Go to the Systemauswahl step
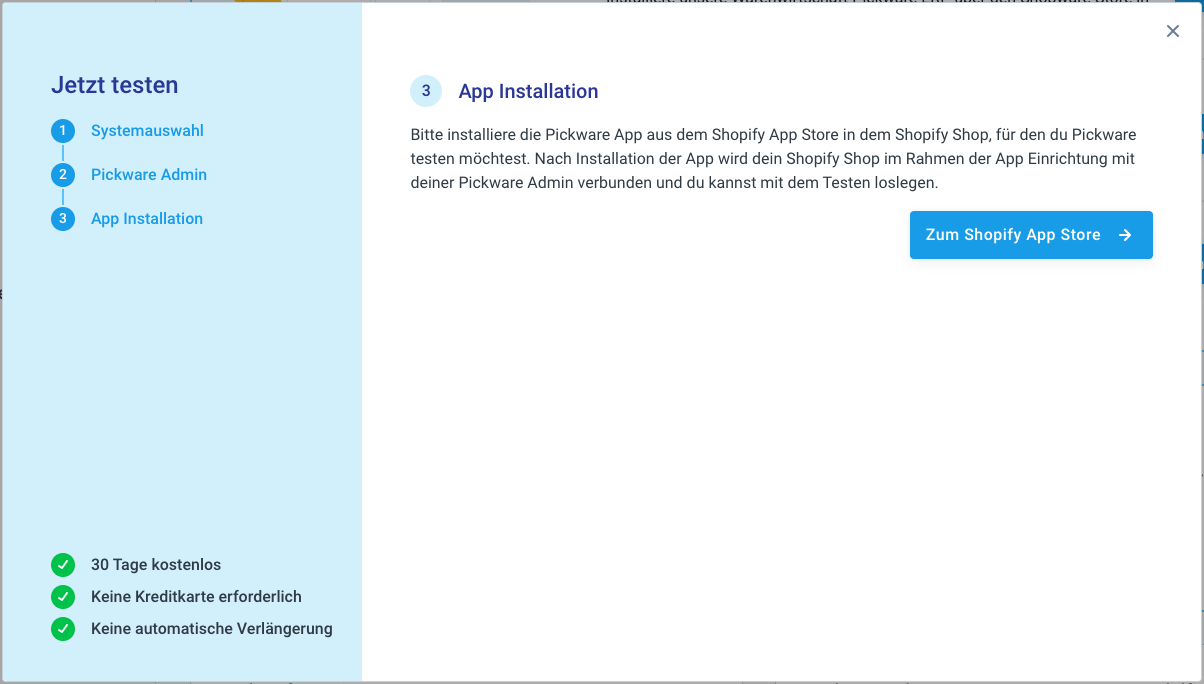This screenshot has height=684, width=1204. (x=147, y=131)
